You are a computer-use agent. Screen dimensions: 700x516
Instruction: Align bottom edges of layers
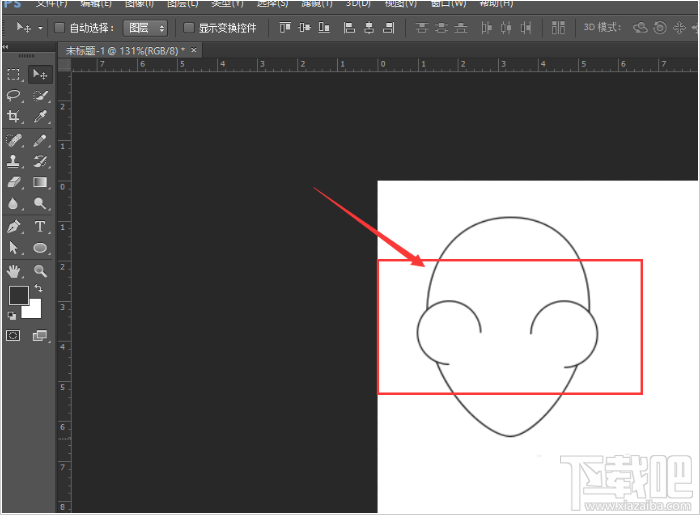324,28
